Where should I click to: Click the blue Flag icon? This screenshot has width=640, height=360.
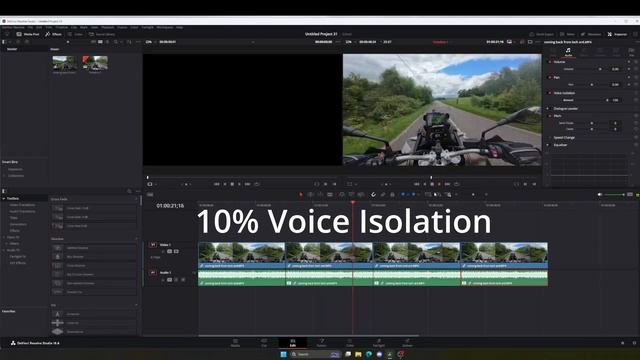(x=403, y=195)
